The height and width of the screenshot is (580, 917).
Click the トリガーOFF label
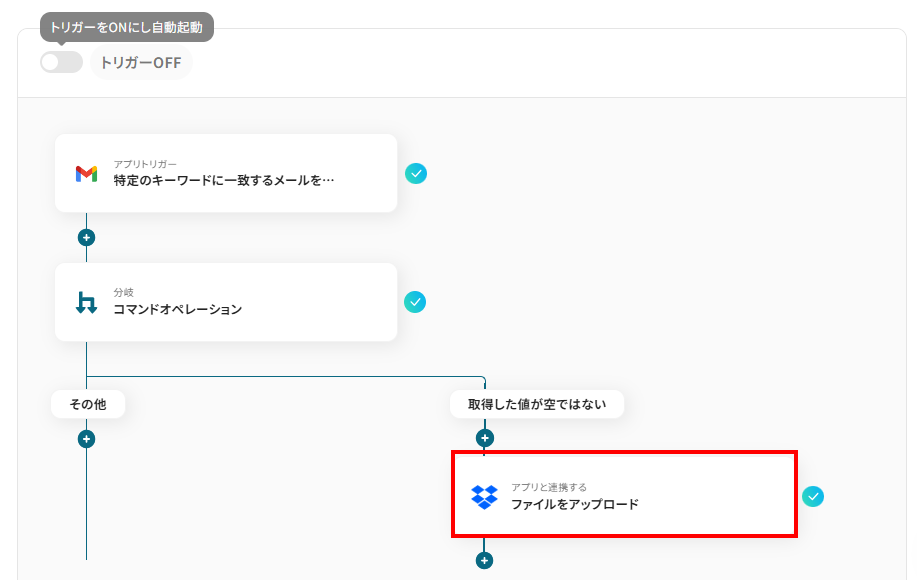(x=141, y=63)
